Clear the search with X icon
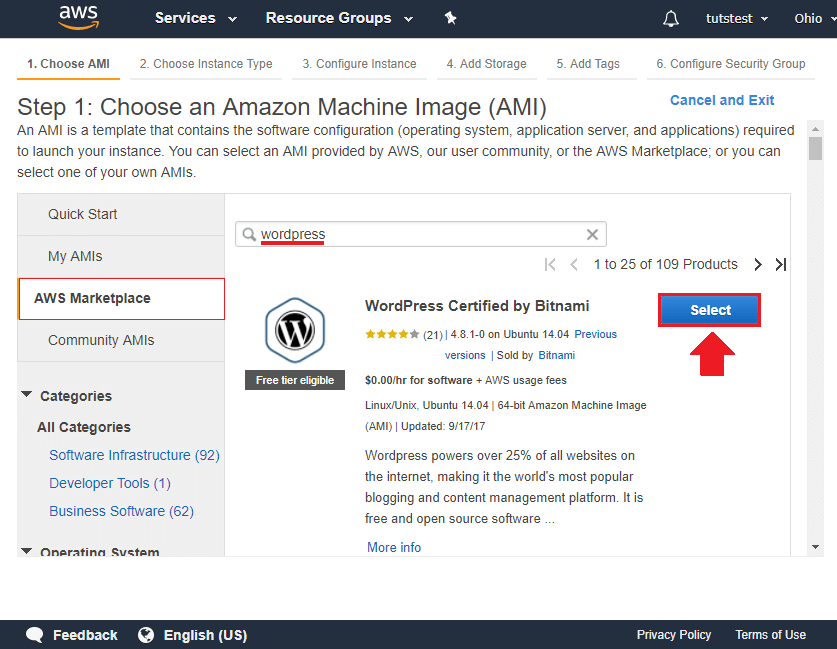Image resolution: width=837 pixels, height=649 pixels. (592, 234)
